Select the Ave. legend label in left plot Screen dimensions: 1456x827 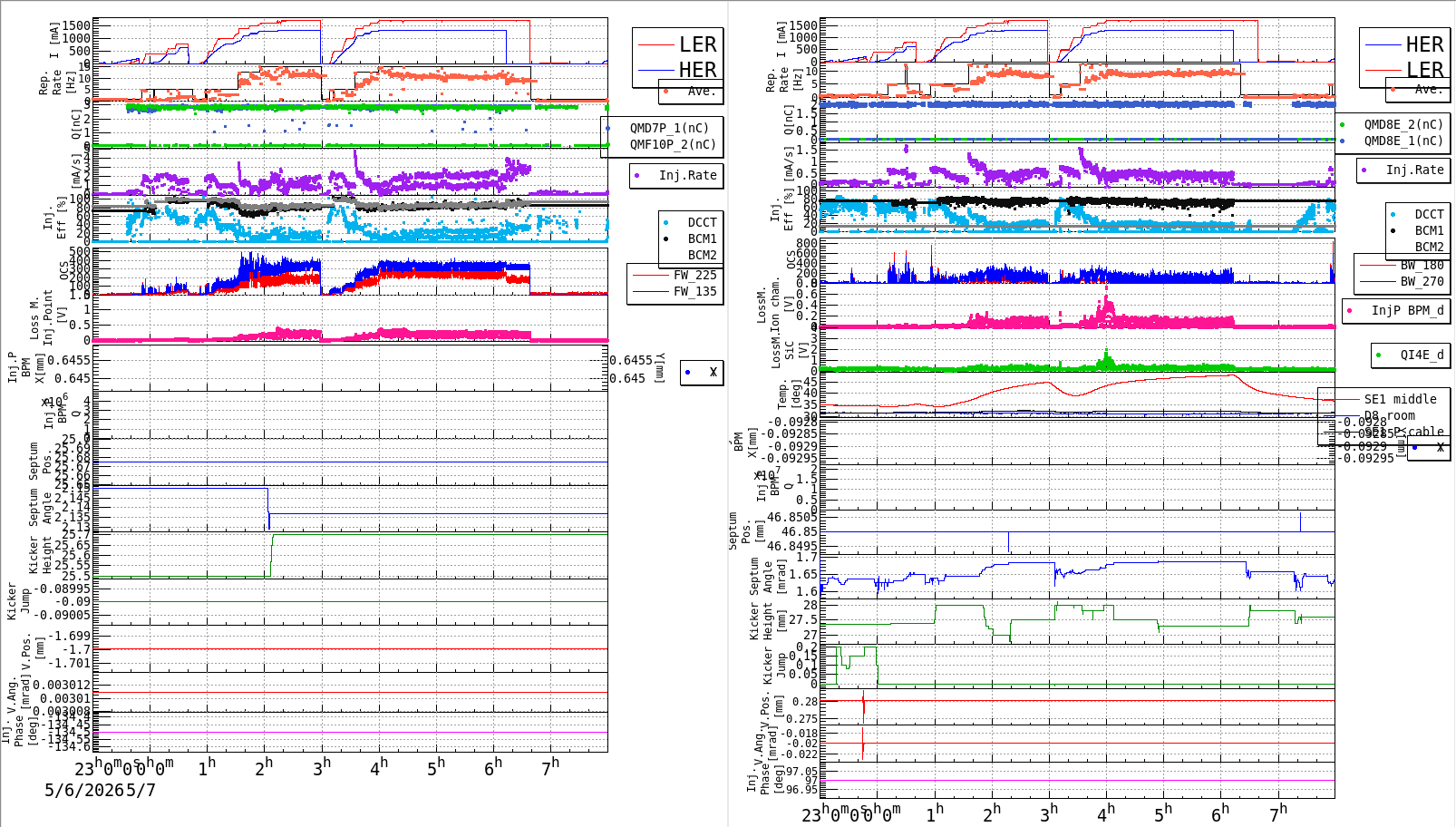pos(701,91)
